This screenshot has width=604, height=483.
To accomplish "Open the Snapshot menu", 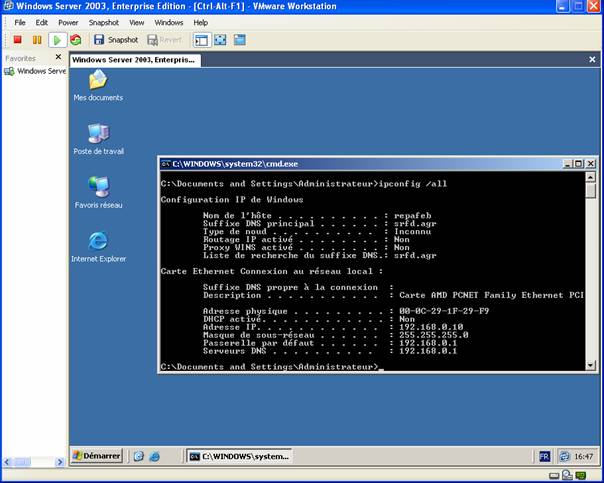I will click(104, 23).
